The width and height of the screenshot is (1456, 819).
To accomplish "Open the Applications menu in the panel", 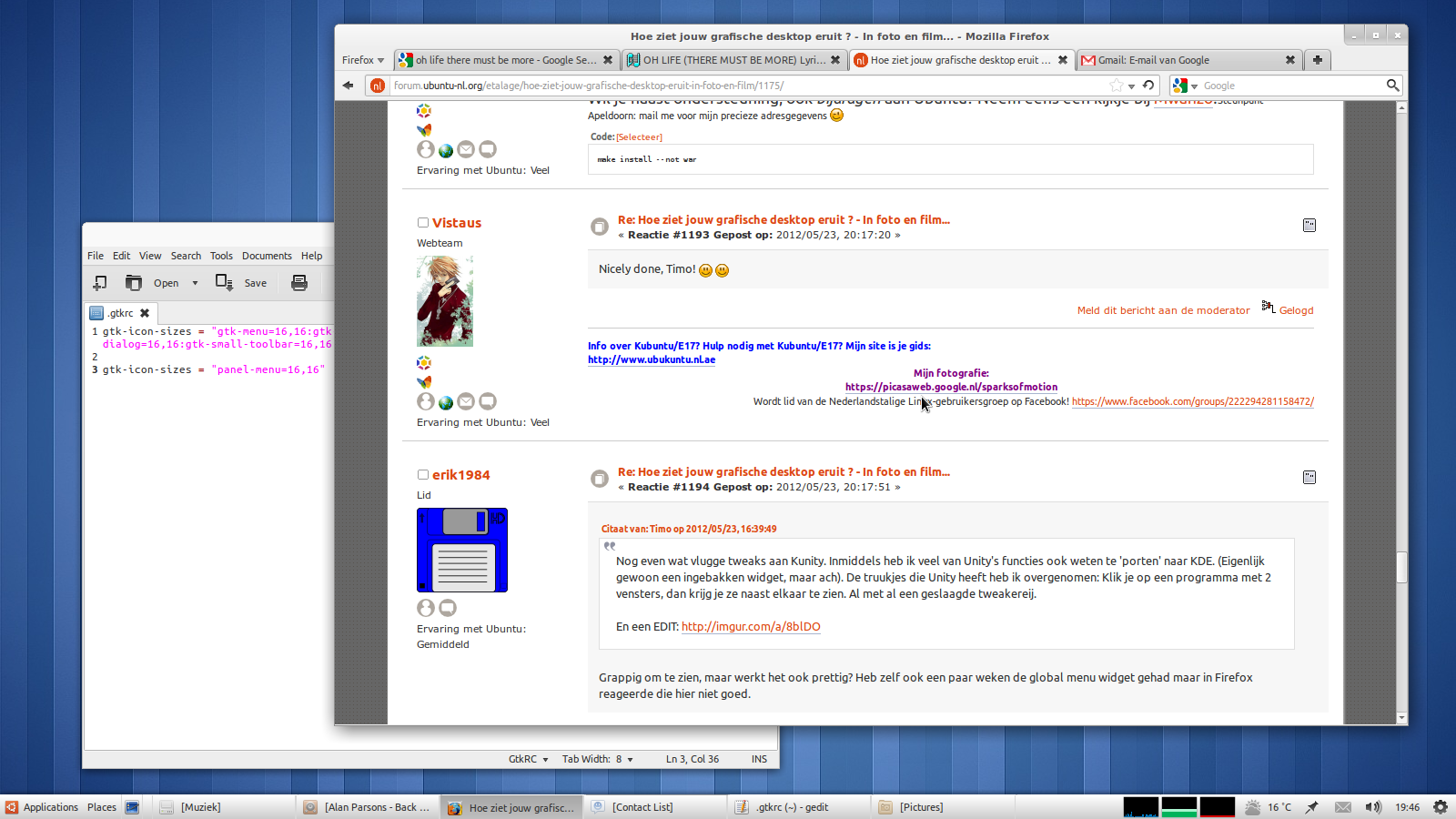I will (42, 807).
